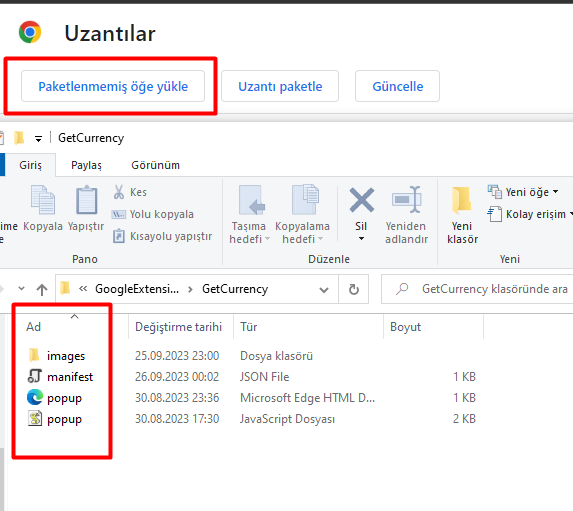Switch to the Görünüm ribbon tab
573x511 pixels.
point(155,165)
